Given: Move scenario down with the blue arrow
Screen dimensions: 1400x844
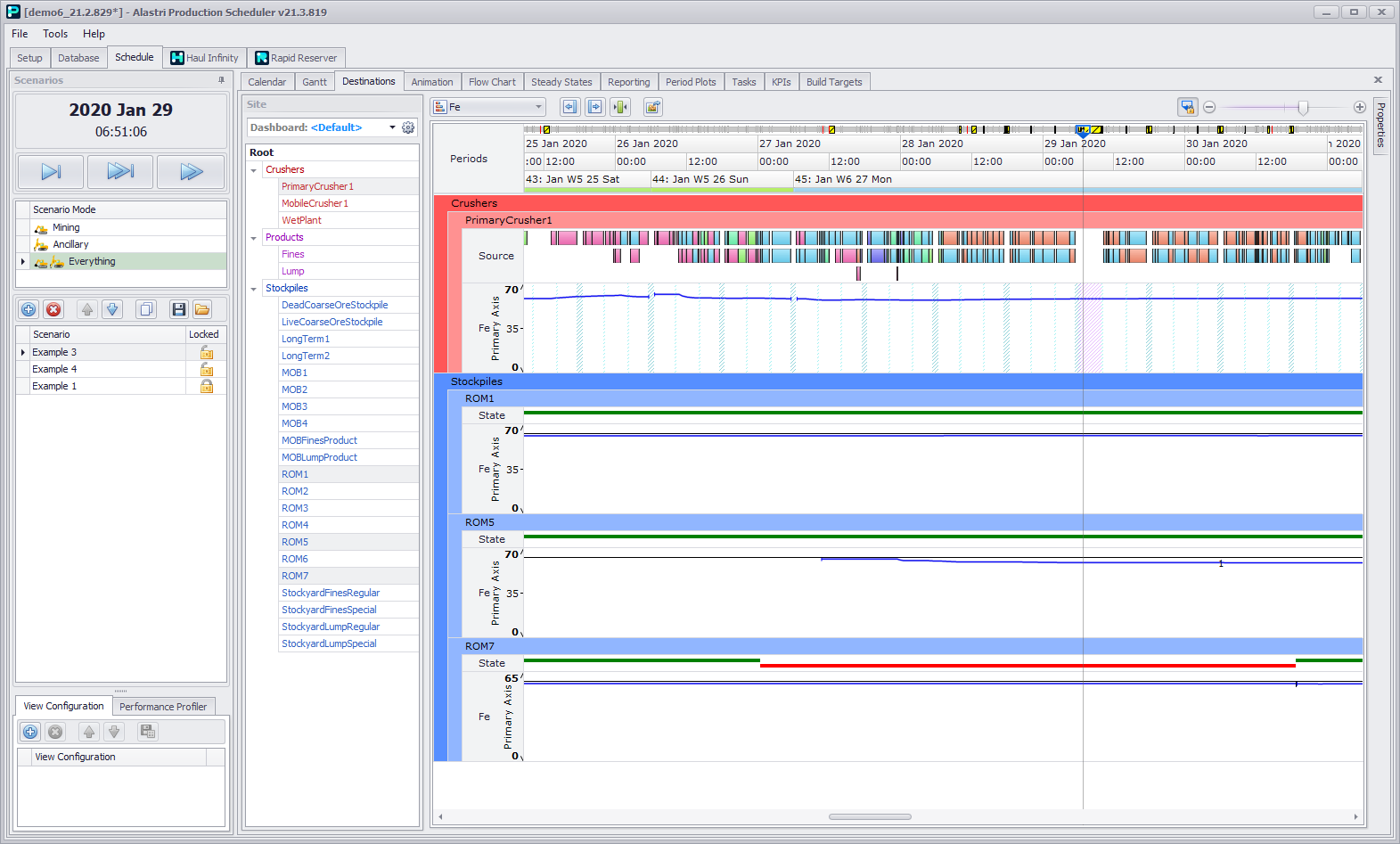Looking at the screenshot, I should [x=112, y=309].
